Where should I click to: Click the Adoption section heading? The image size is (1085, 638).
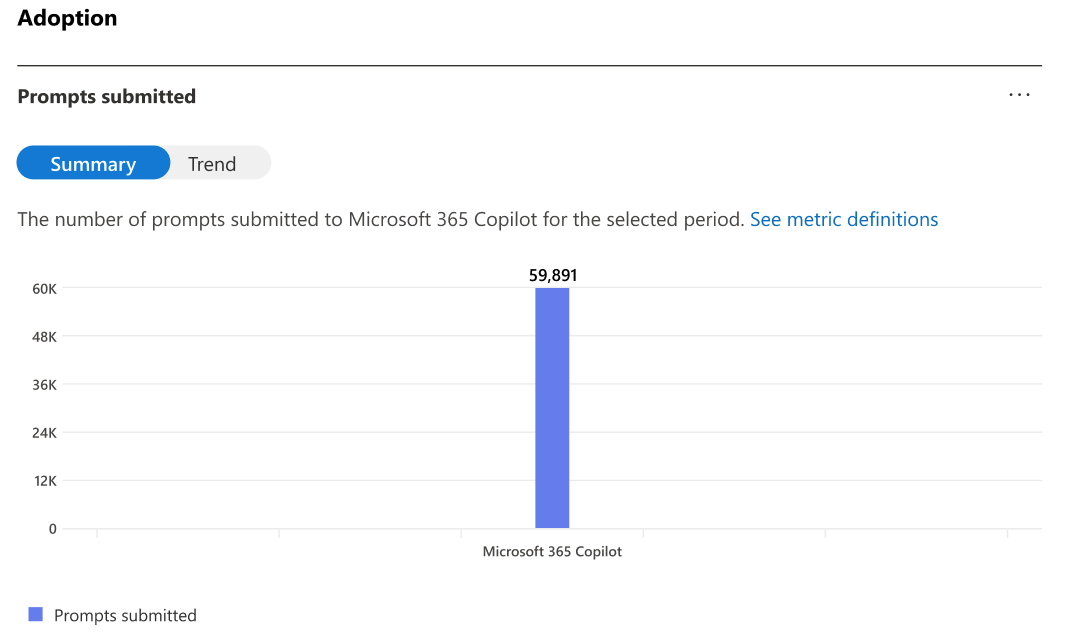67,18
